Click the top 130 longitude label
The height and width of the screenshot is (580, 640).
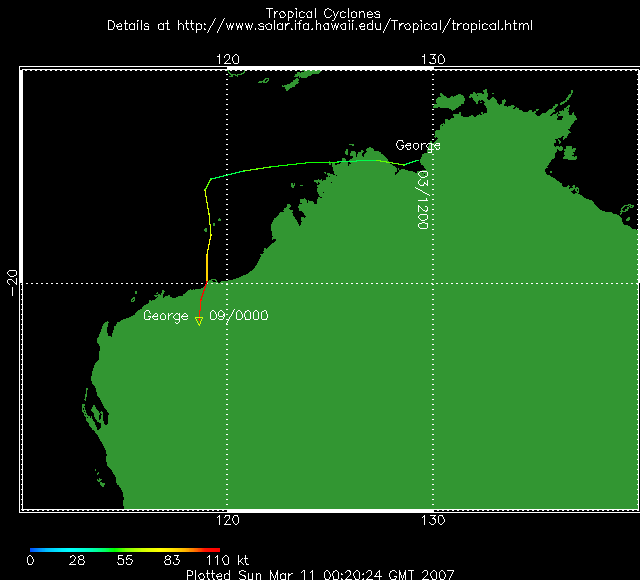432,59
